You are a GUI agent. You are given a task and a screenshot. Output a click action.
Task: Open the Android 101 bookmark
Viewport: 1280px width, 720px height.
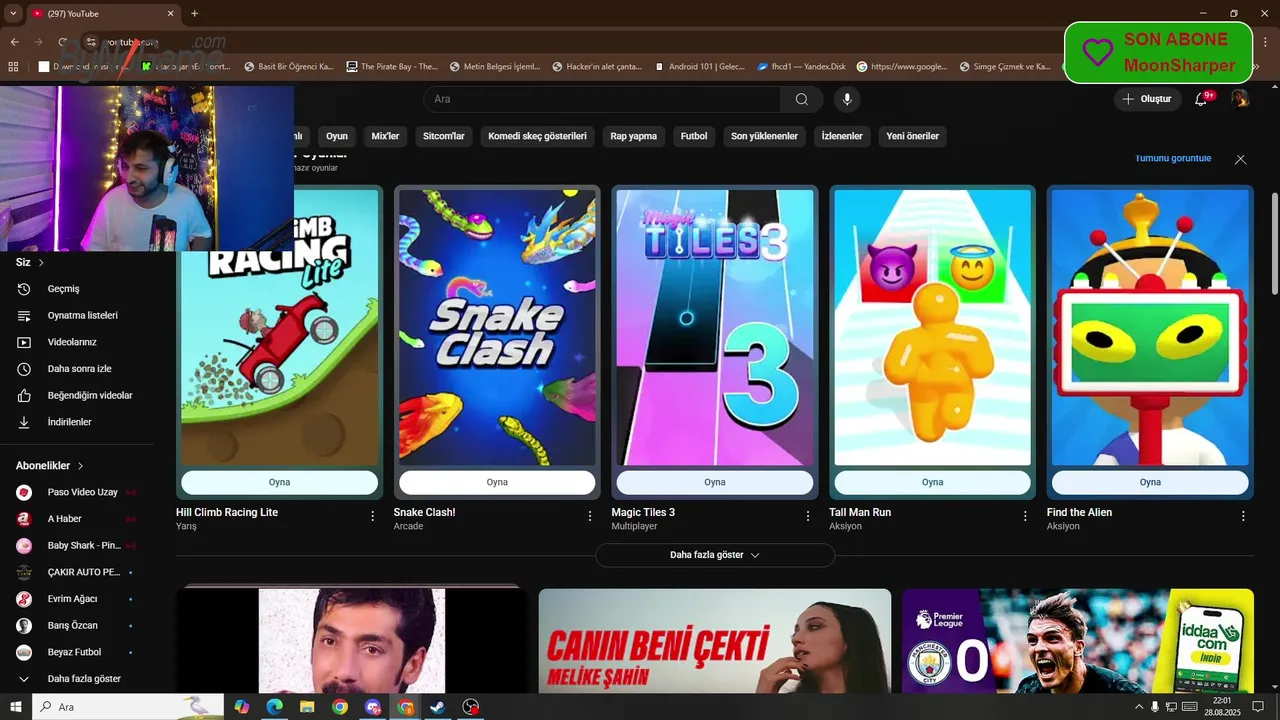[x=699, y=67]
